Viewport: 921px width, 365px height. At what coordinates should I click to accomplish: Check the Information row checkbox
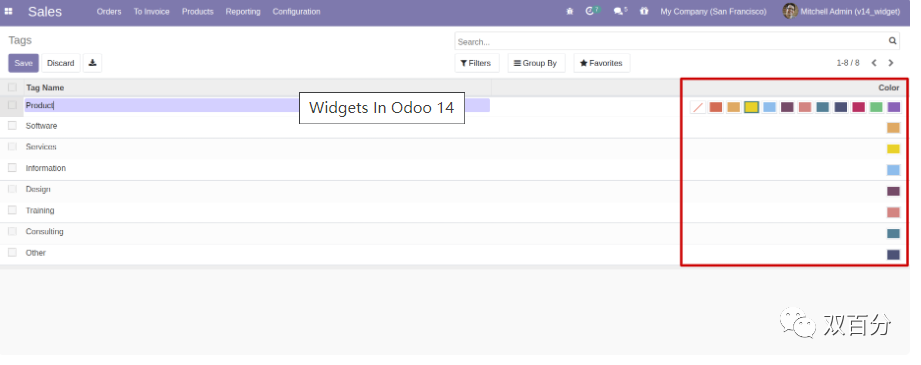12,168
